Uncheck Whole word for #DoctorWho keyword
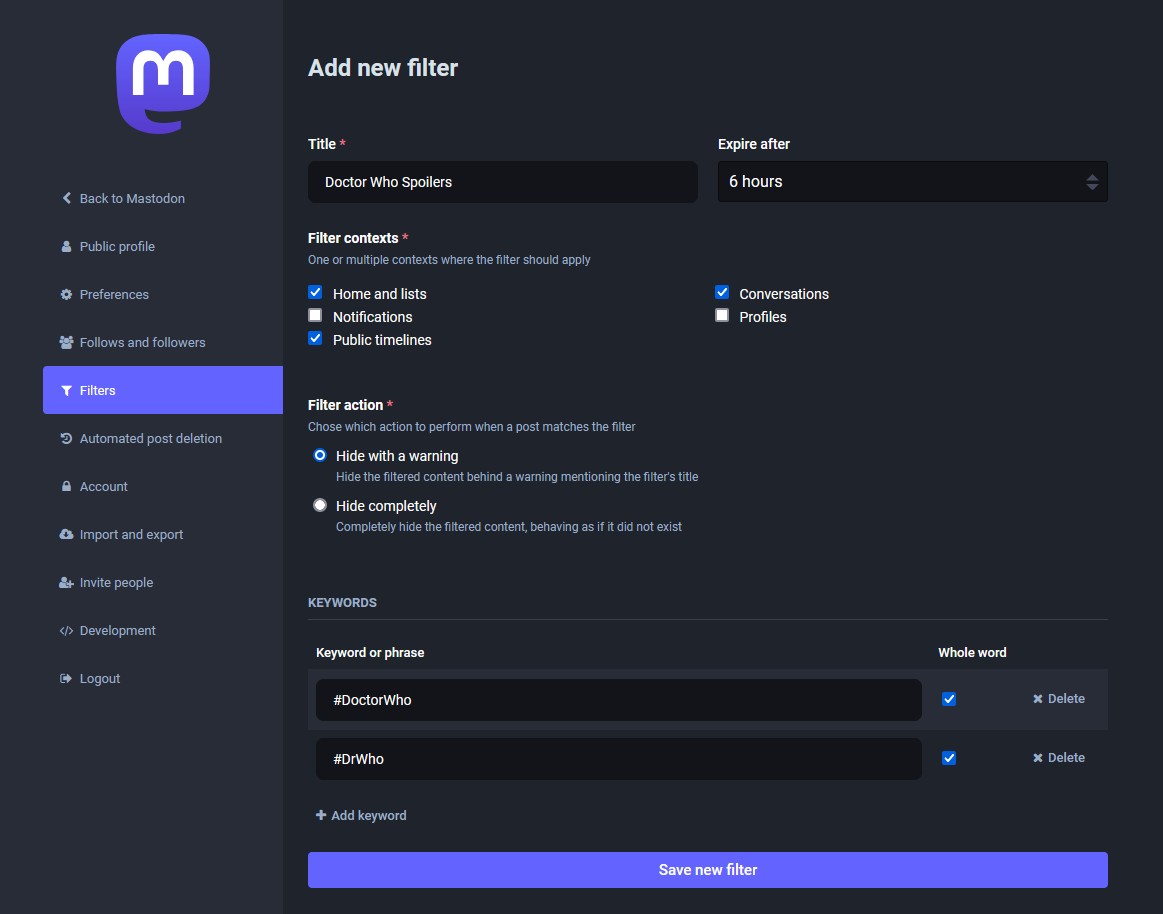Viewport: 1163px width, 914px height. [949, 699]
